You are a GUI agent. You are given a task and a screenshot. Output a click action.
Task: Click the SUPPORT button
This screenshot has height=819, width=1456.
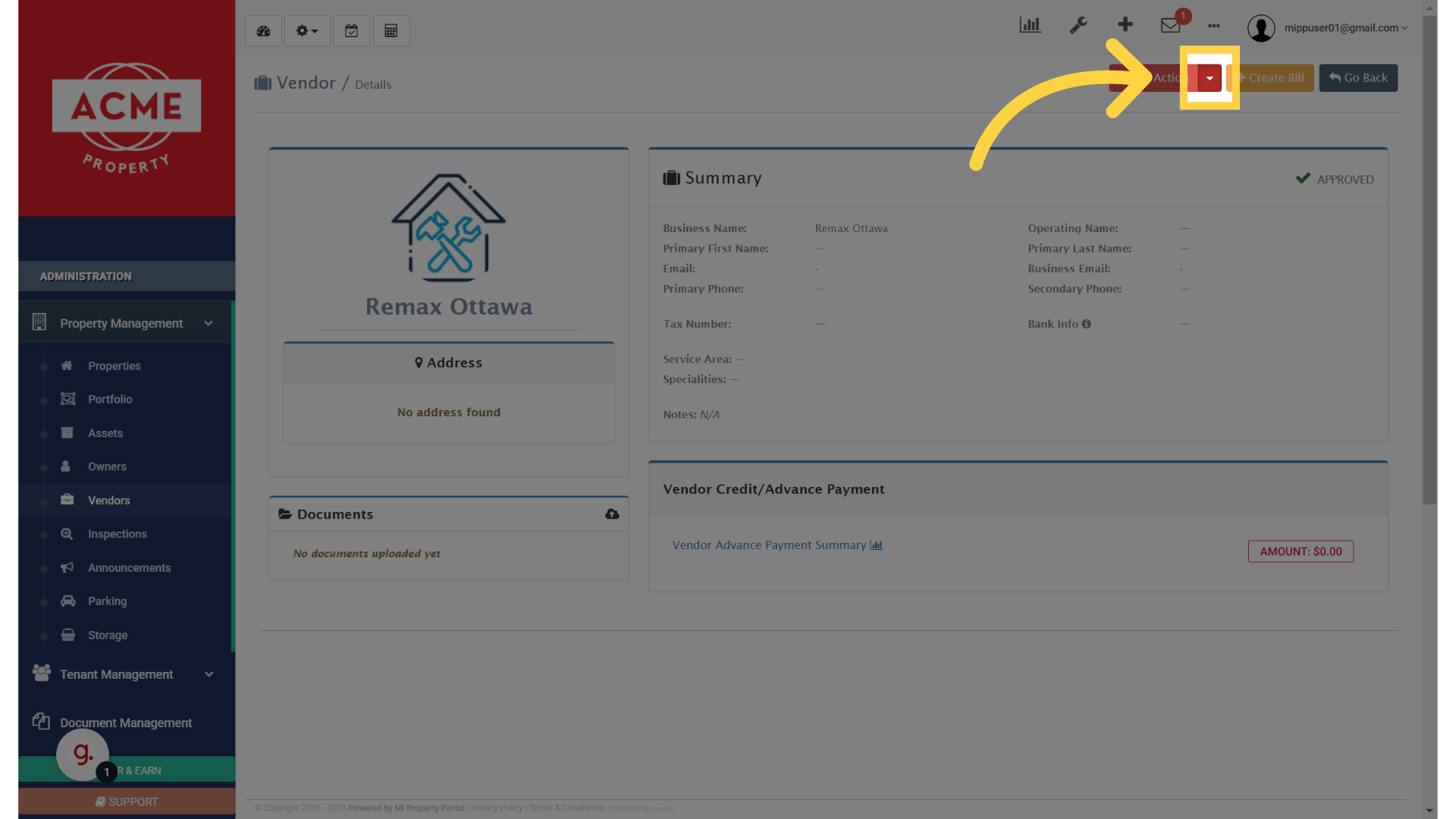127,802
